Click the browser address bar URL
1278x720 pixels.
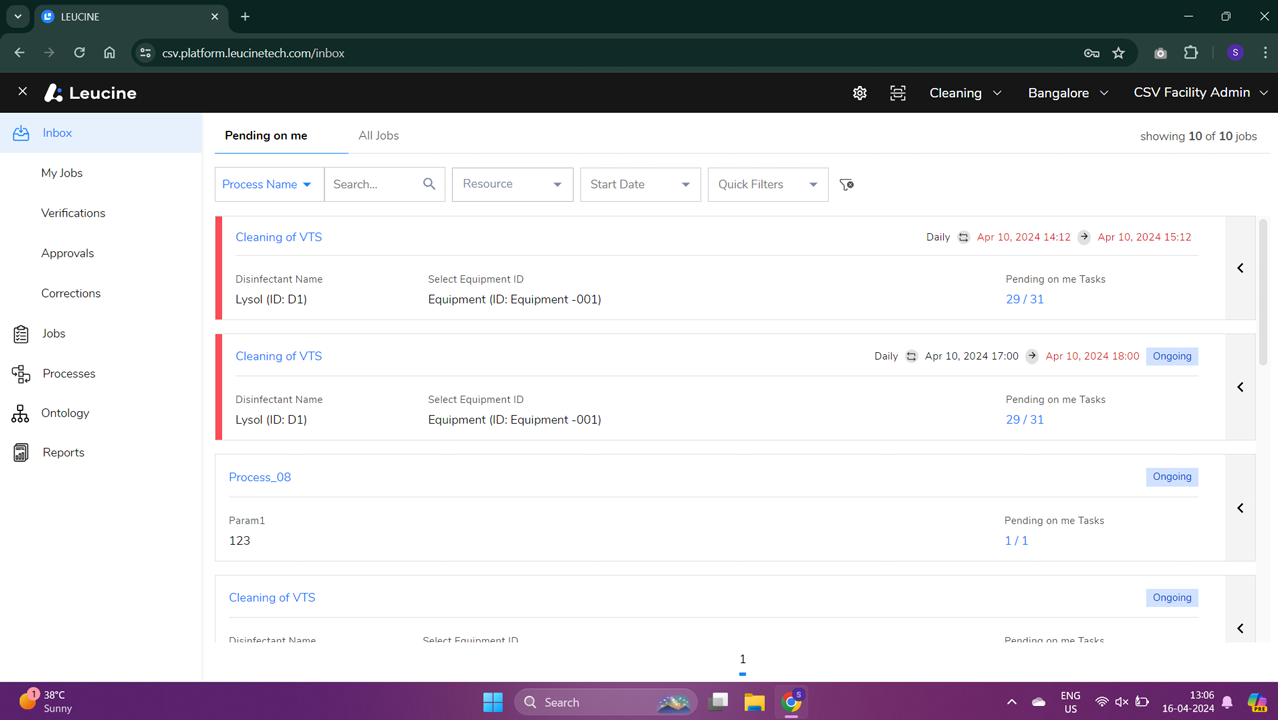point(253,53)
